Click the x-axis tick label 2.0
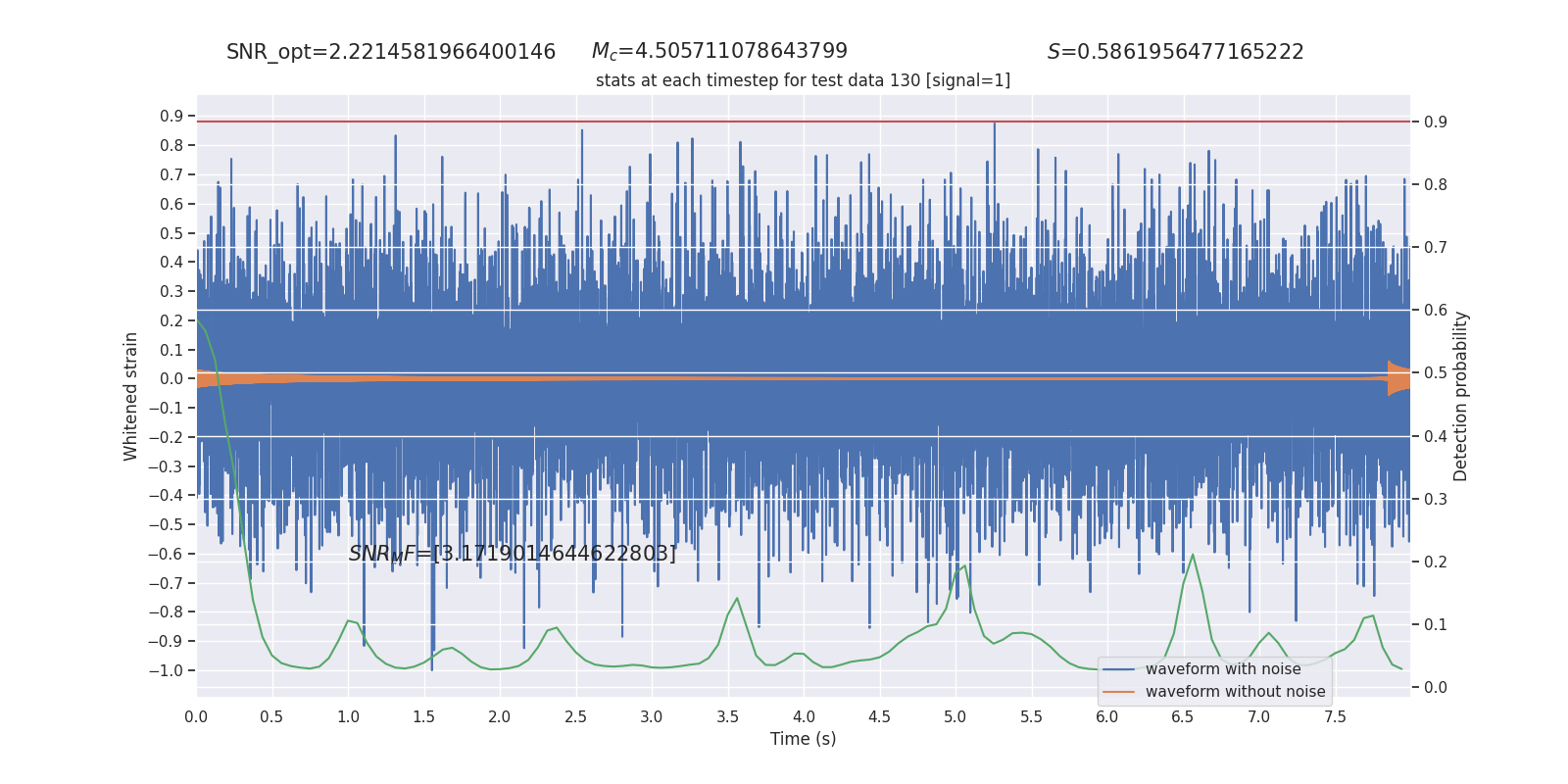This screenshot has width=1568, height=784. pos(500,717)
